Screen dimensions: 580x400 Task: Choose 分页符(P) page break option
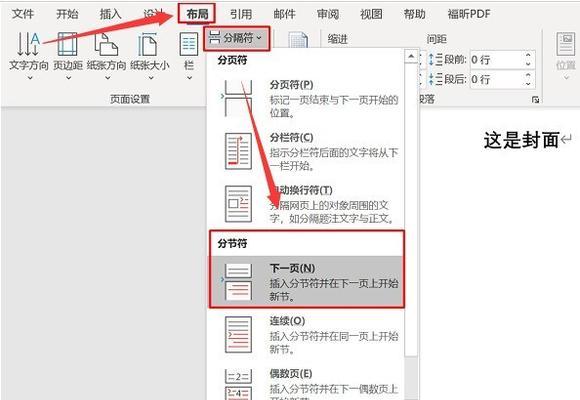tap(306, 98)
